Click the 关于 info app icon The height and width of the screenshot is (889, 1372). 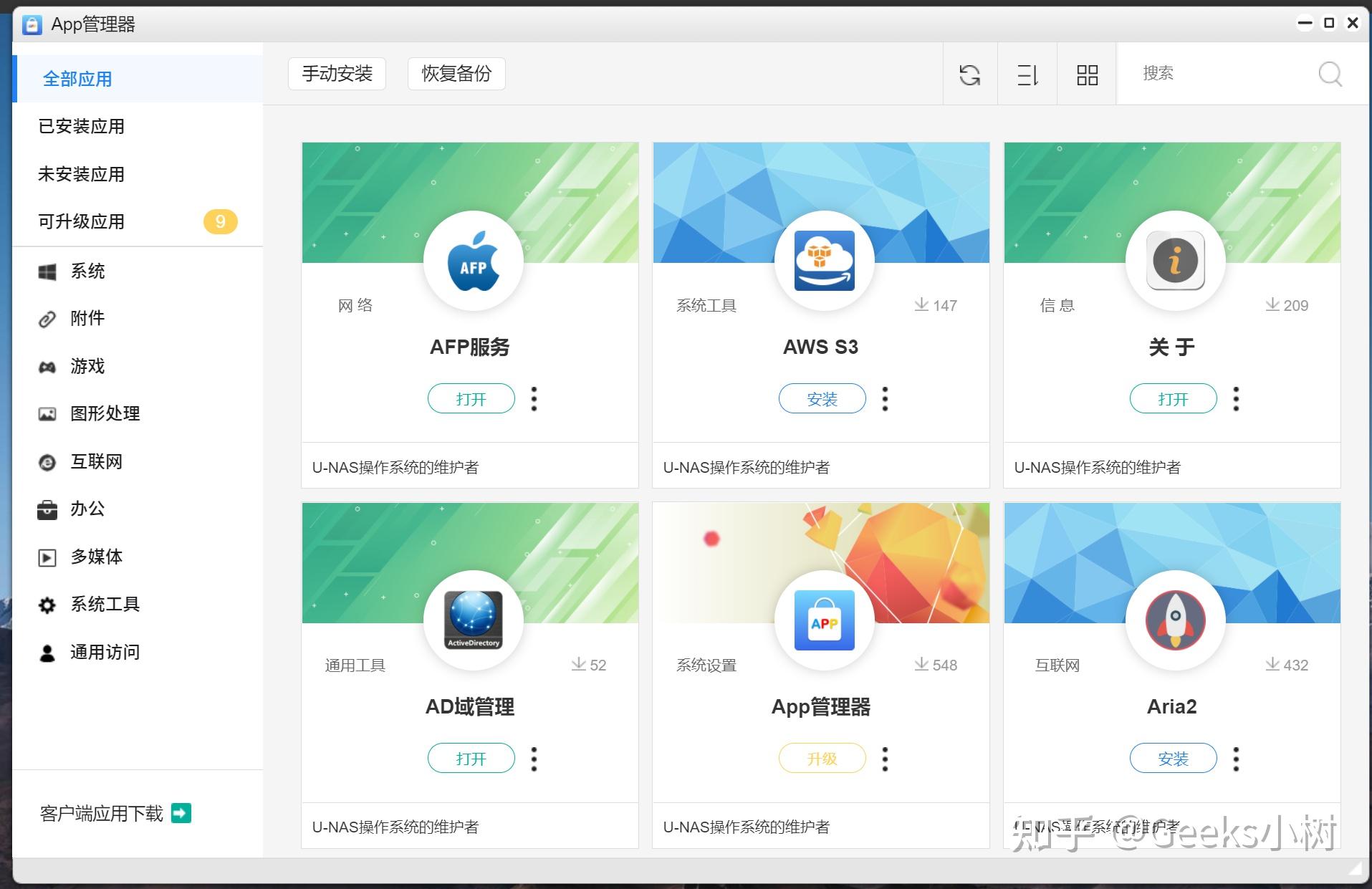click(1175, 261)
